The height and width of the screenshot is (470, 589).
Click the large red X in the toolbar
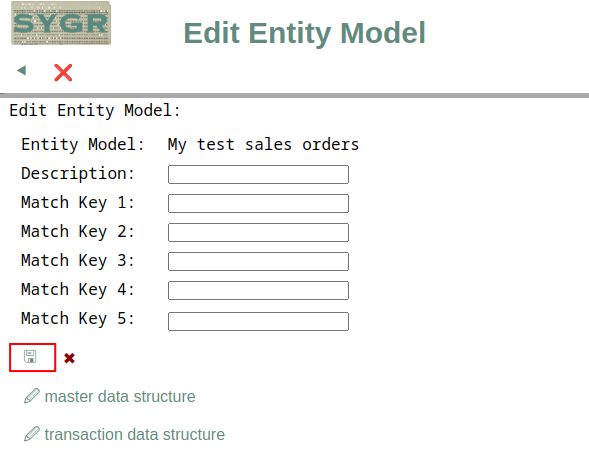pos(63,73)
